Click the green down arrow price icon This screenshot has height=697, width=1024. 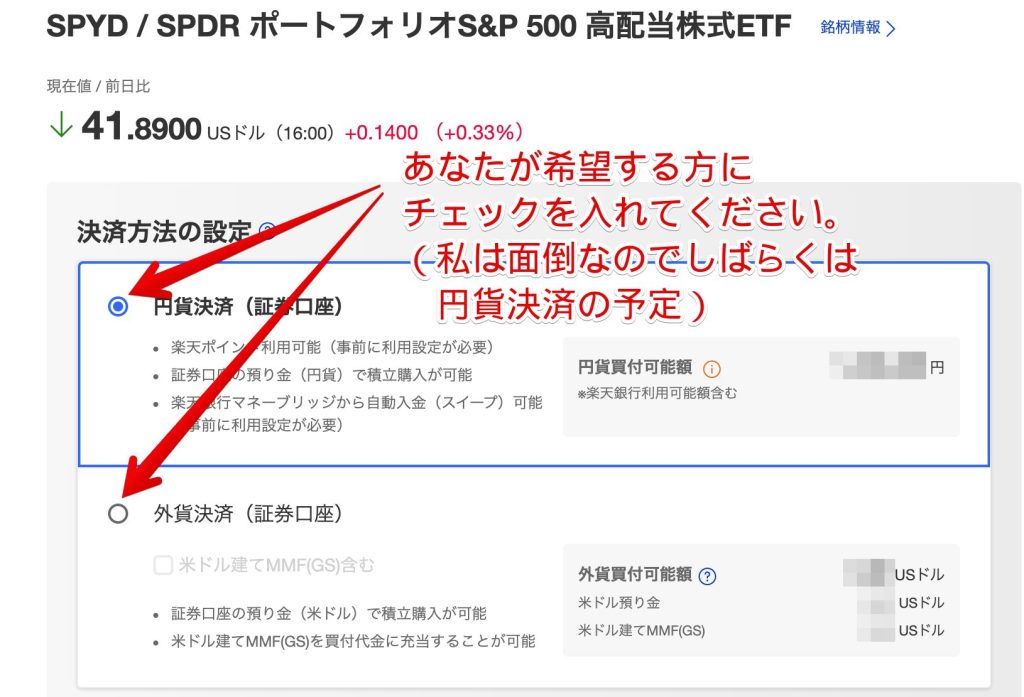point(61,127)
